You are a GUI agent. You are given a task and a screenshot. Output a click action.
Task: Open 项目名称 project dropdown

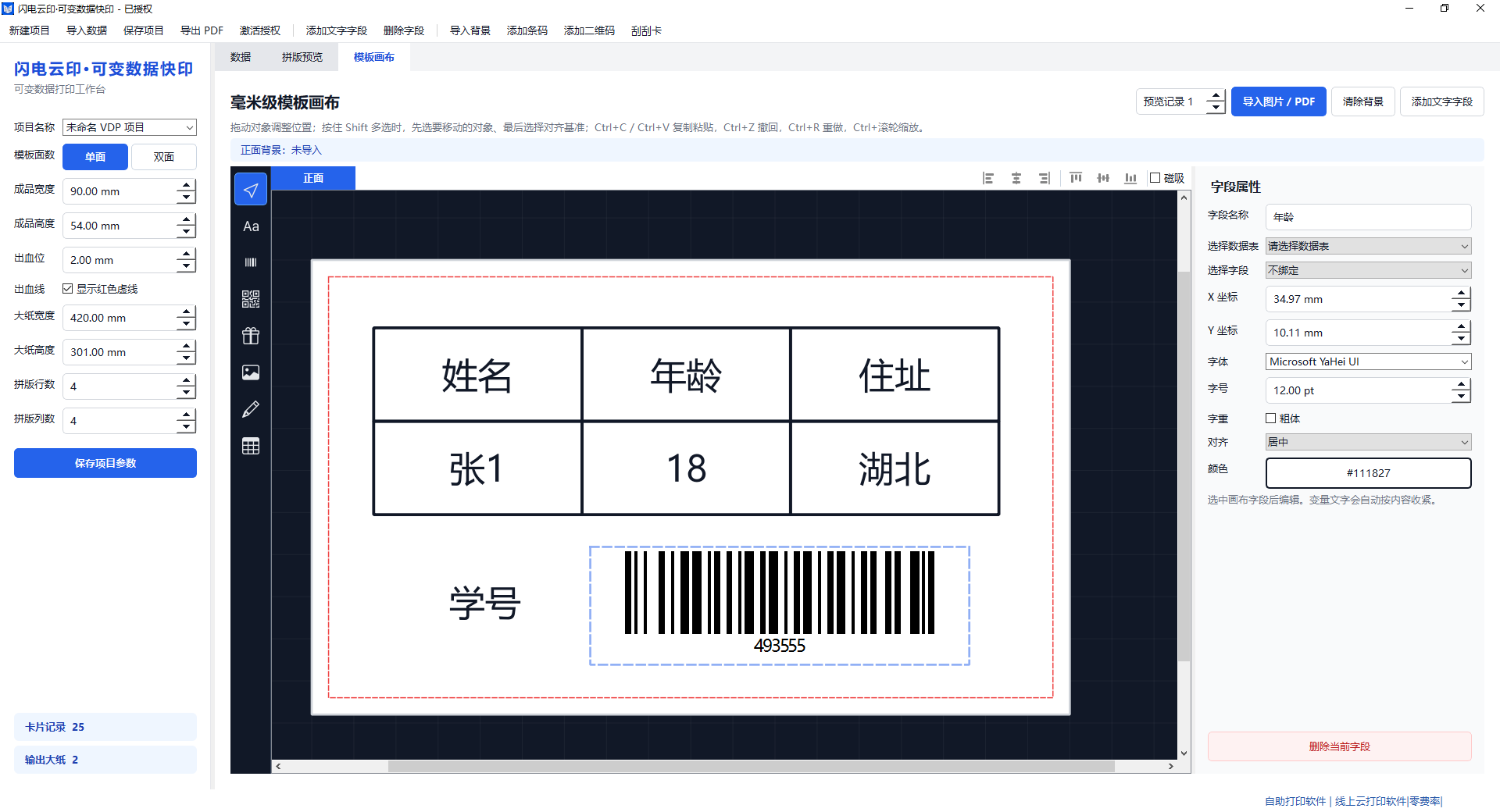(x=130, y=127)
